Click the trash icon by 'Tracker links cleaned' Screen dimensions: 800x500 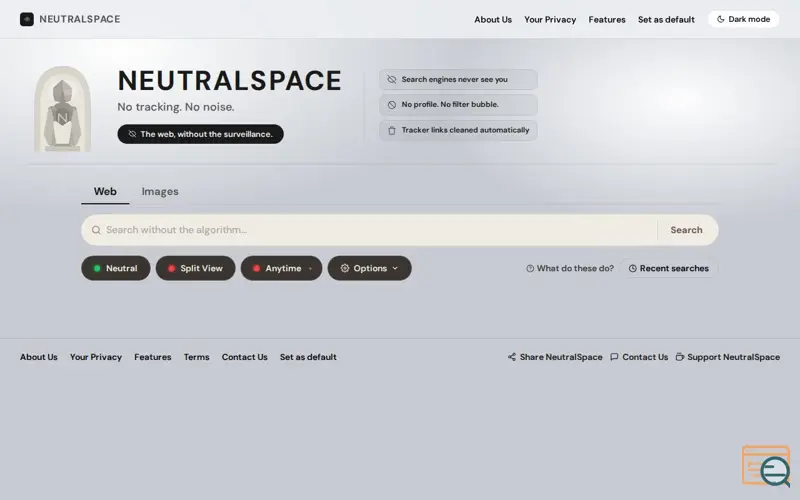[391, 131]
